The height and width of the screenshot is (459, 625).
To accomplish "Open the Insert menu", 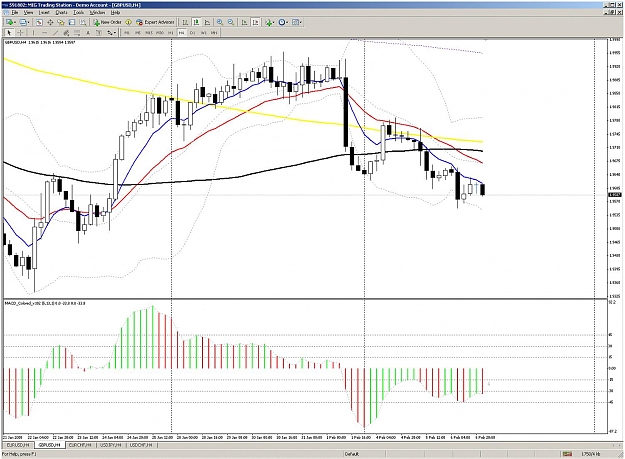I will (44, 12).
